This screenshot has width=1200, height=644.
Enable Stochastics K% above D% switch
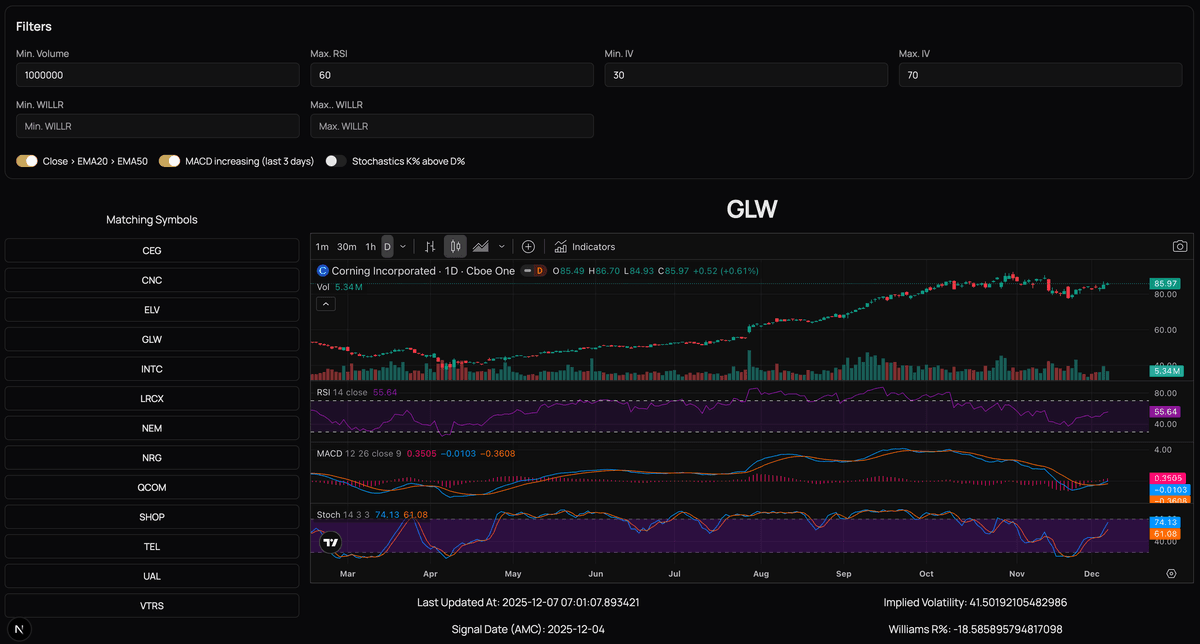coord(336,161)
